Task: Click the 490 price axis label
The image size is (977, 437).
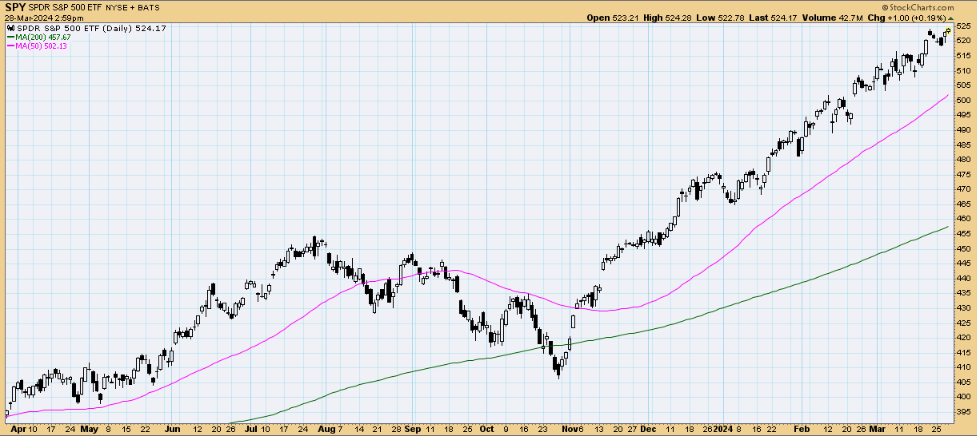Action: coord(962,130)
